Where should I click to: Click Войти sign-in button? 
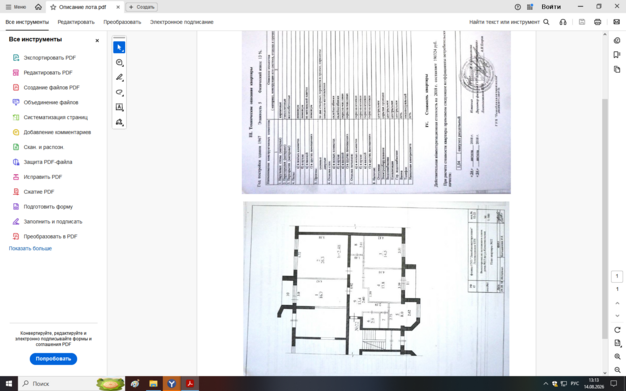551,7
